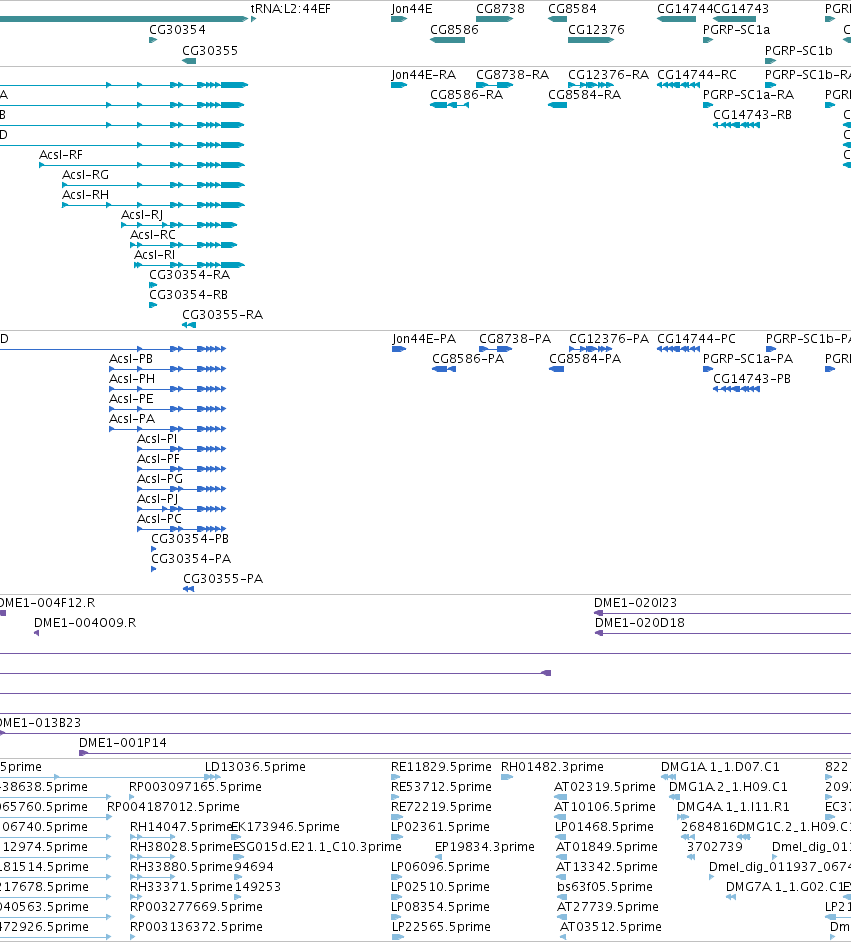Click the DME1-001P14 clone label
Image resolution: width=851 pixels, height=942 pixels.
123,743
